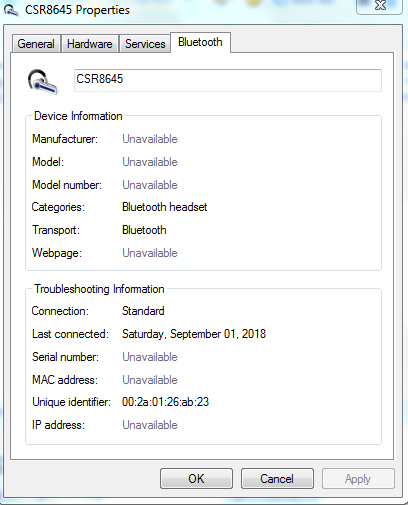
Task: Click the 'Last connected:' label
Action: tap(70, 334)
